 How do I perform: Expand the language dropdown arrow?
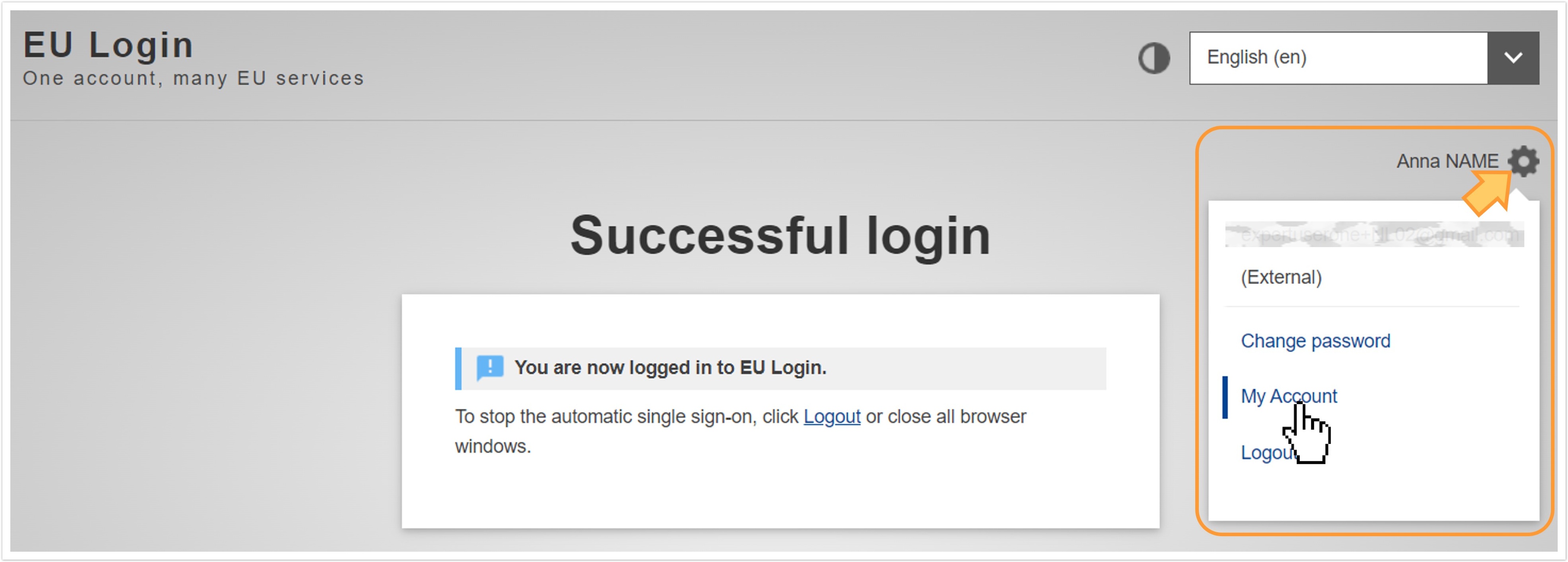[x=1512, y=58]
